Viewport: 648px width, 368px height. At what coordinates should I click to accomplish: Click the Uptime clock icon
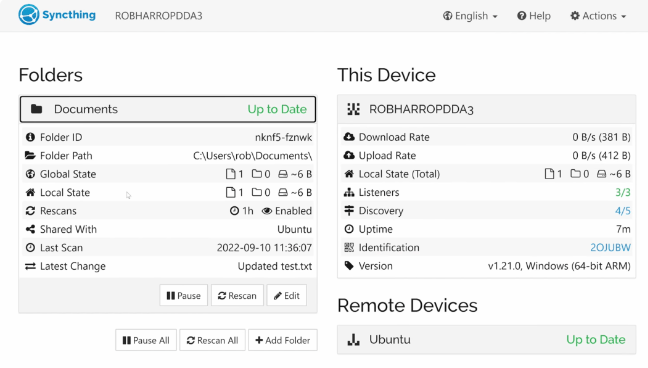(x=349, y=229)
